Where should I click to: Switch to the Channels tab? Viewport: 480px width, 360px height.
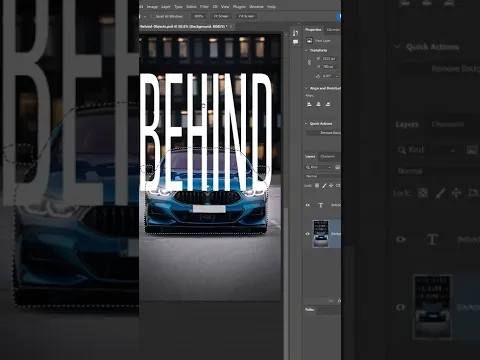tap(327, 156)
